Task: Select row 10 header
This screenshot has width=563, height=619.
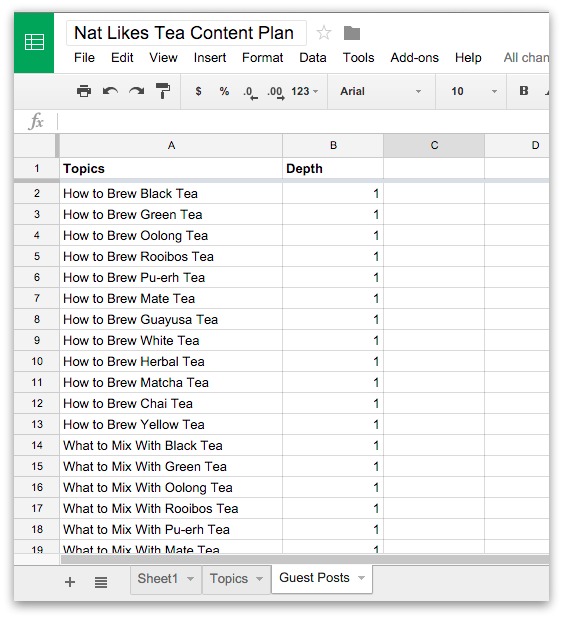Action: [37, 361]
